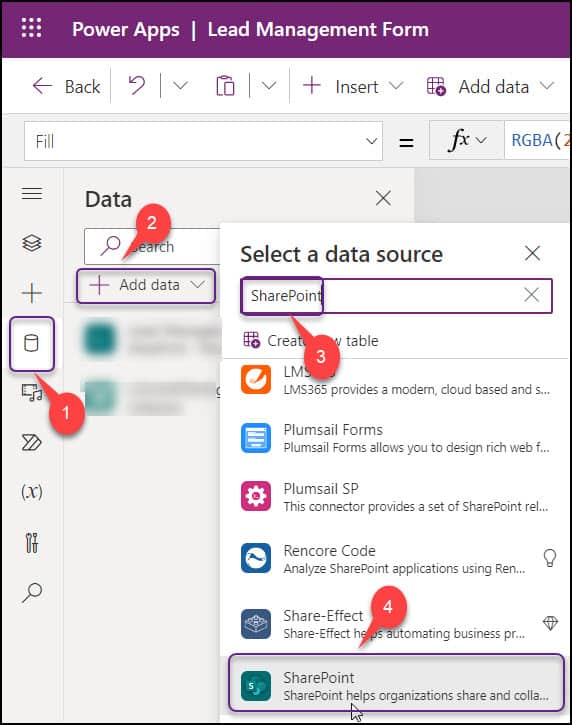572x725 pixels.
Task: Expand the paste options chevron
Action: pos(269,86)
